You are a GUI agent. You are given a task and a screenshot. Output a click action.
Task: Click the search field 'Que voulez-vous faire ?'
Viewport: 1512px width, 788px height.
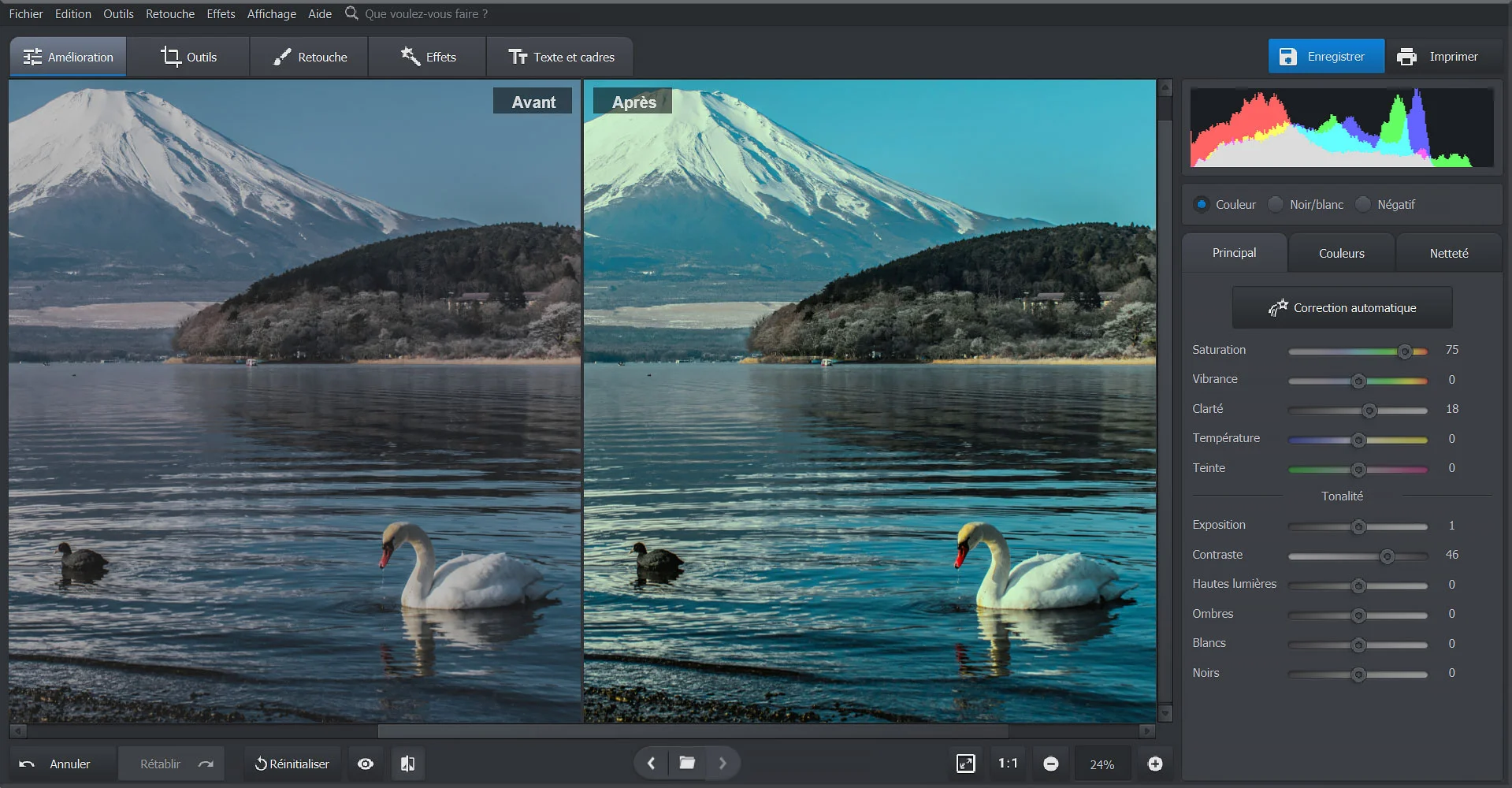tap(426, 13)
